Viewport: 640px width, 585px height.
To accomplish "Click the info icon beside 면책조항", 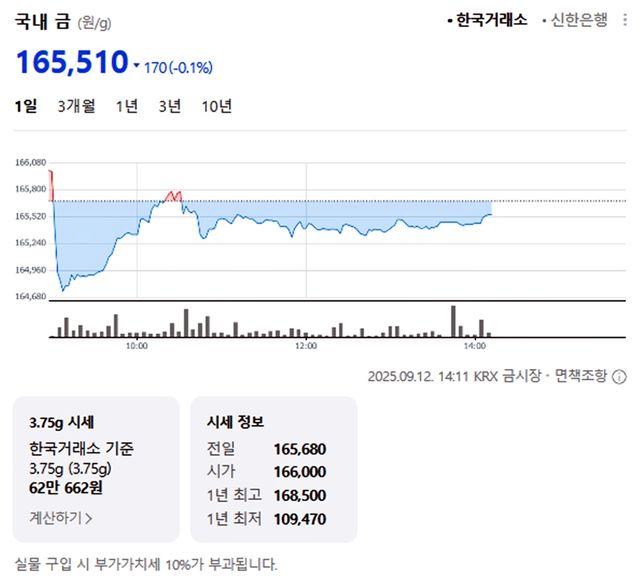I will pos(619,377).
